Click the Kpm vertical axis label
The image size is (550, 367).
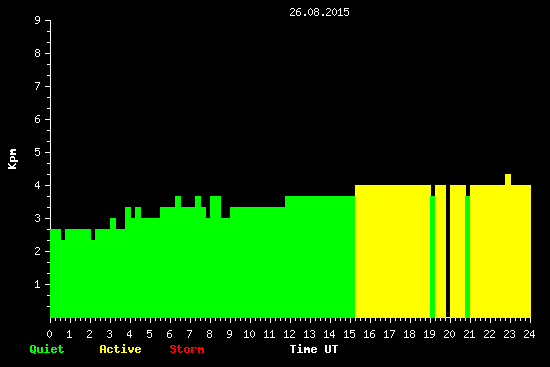[x=13, y=159]
